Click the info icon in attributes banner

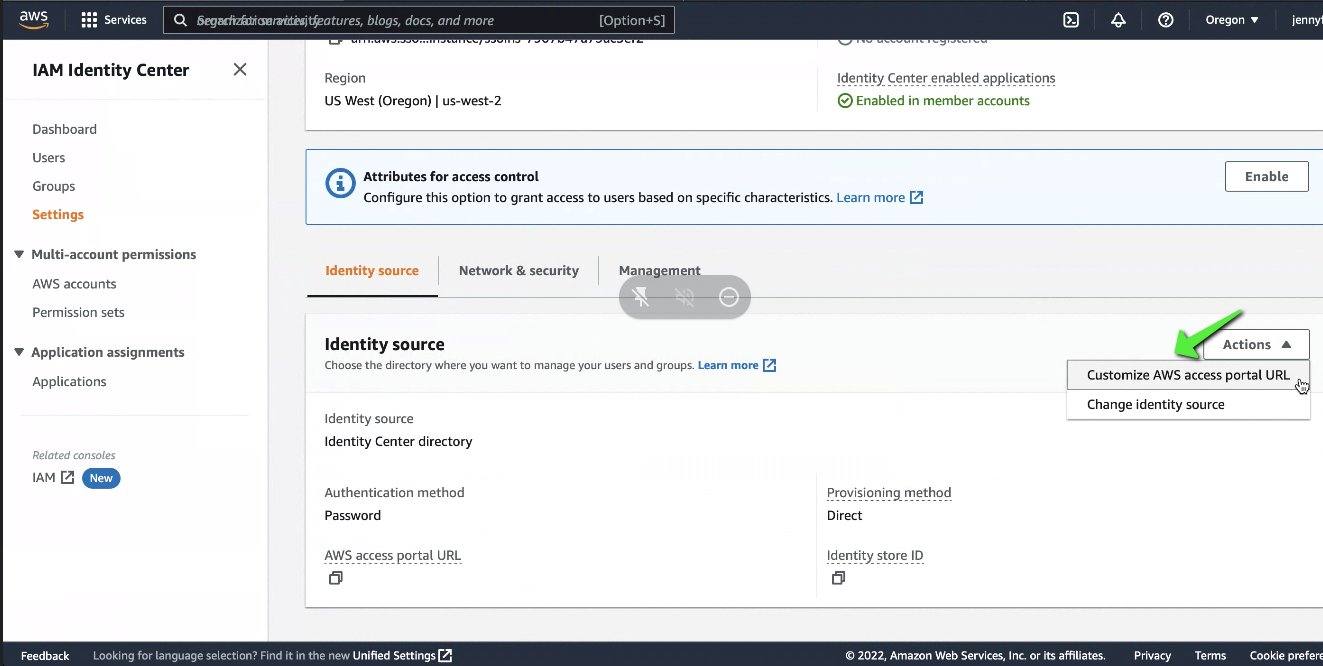[341, 183]
